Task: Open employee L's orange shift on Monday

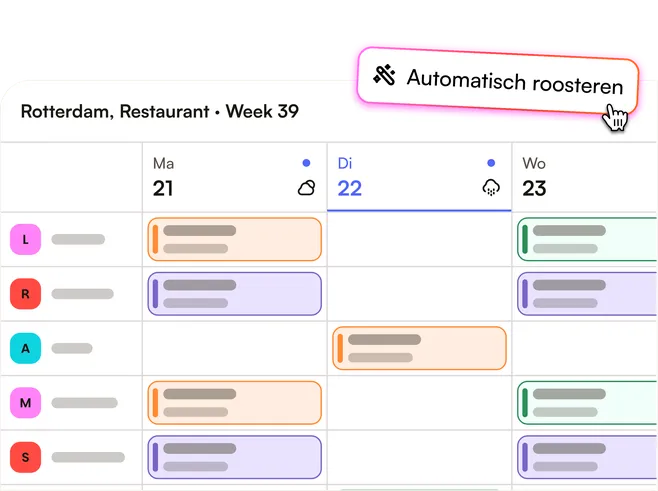Action: pos(235,239)
